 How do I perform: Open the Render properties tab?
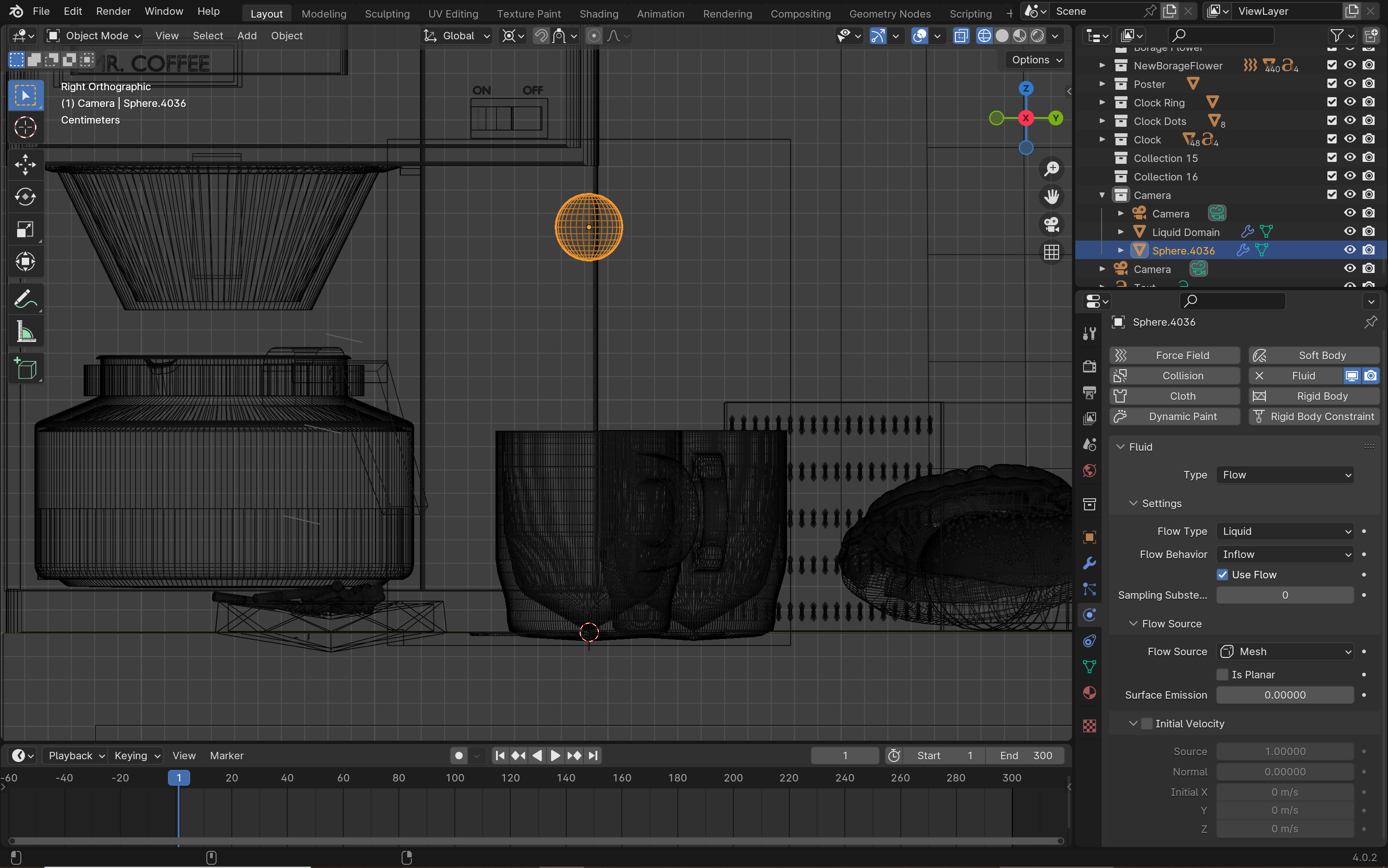(x=1089, y=366)
